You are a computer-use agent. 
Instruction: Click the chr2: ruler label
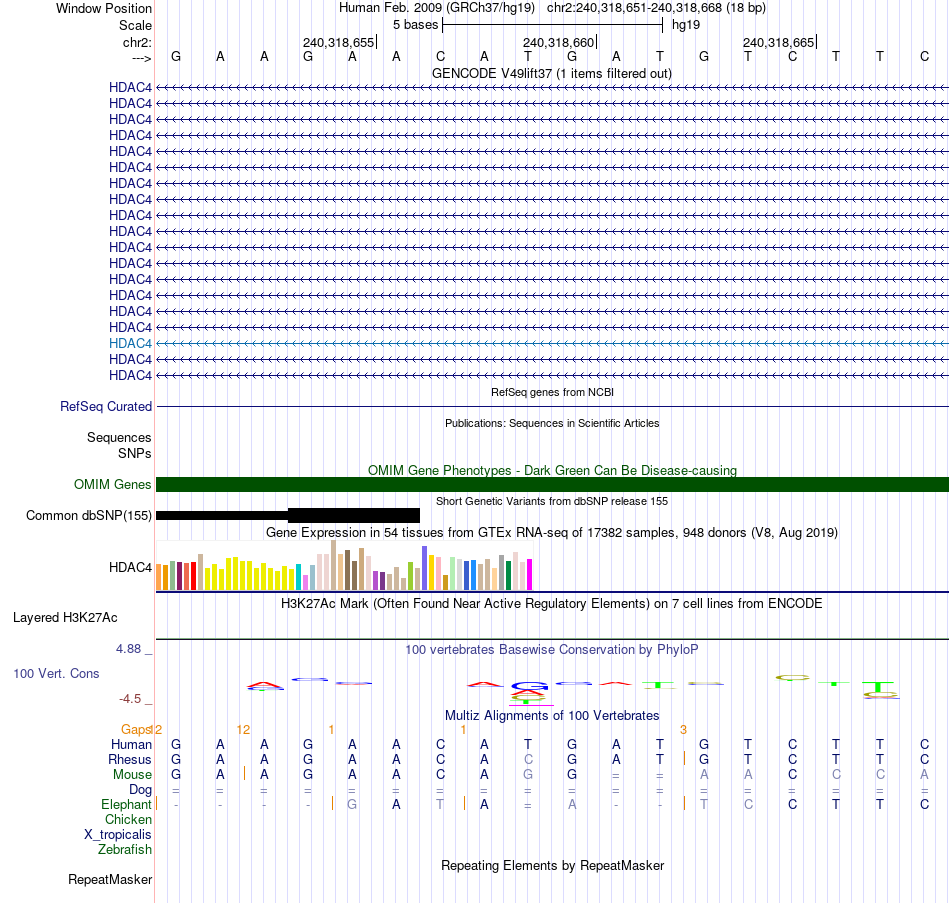point(137,42)
